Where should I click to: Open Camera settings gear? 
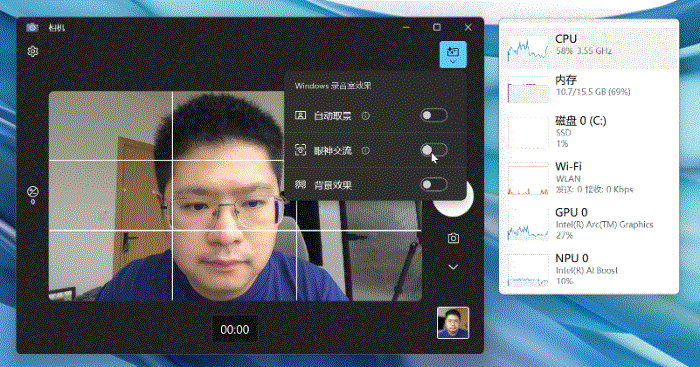(x=33, y=51)
